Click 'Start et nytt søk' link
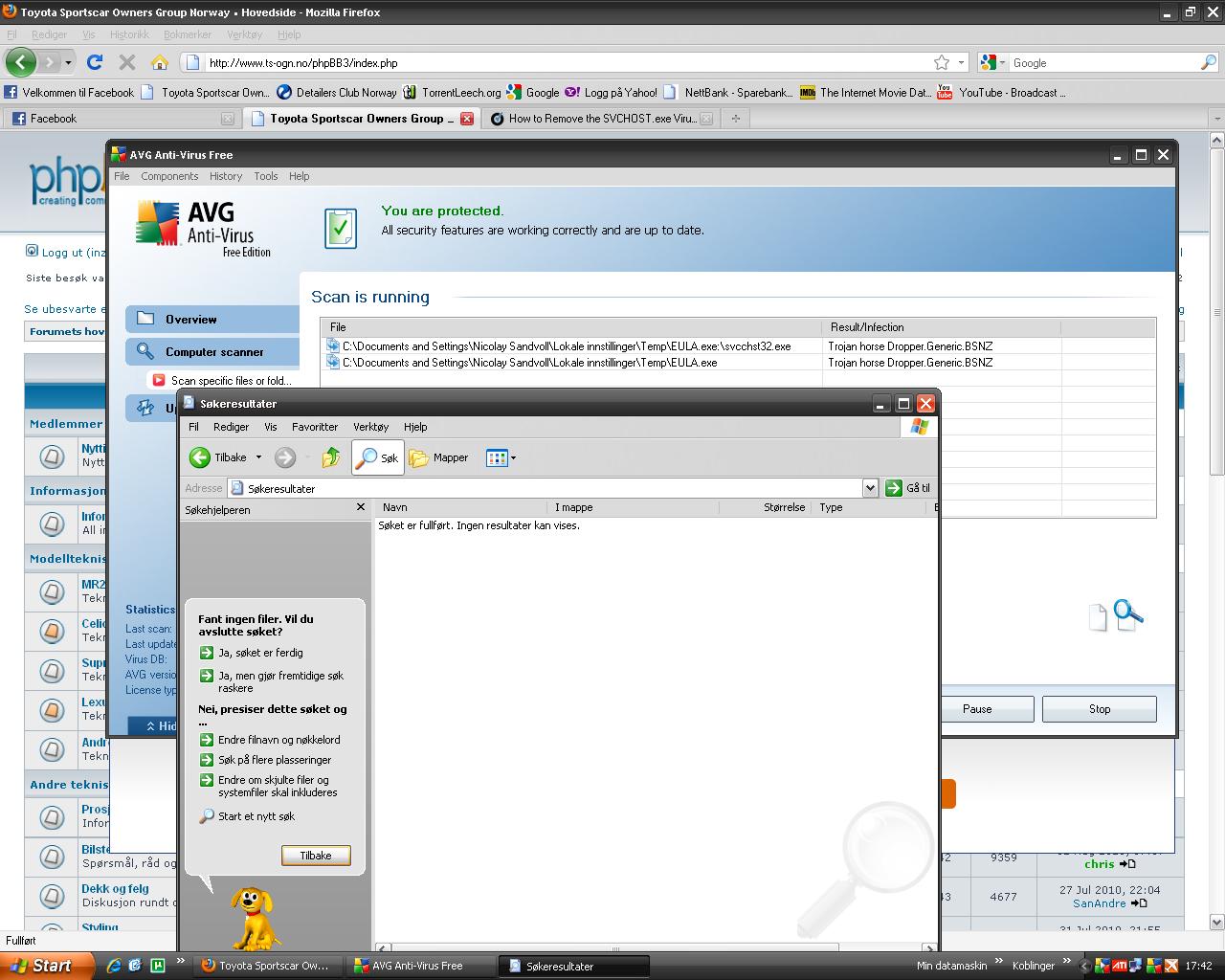The width and height of the screenshot is (1225, 980). click(256, 816)
